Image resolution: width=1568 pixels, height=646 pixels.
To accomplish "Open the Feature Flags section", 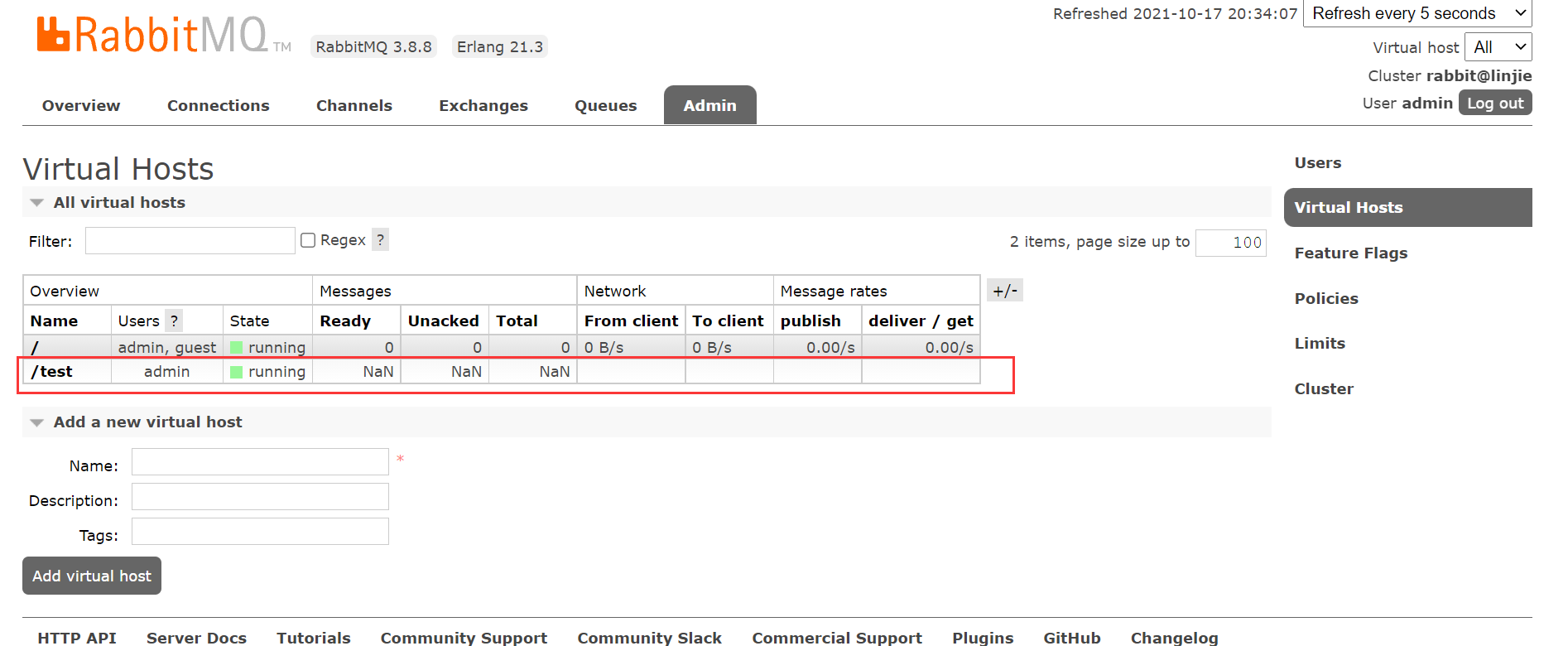I will click(1351, 253).
